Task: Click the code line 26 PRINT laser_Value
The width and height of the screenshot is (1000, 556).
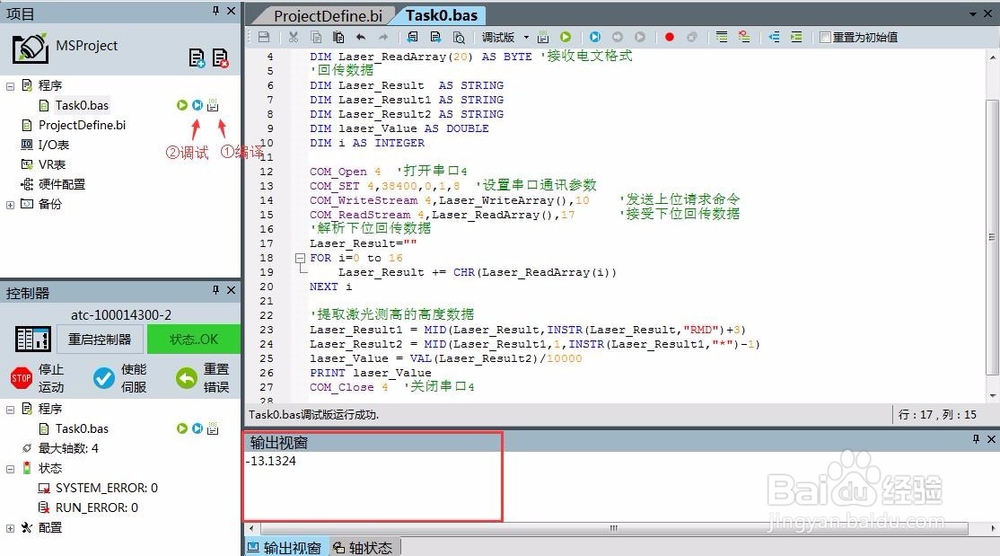Action: point(370,373)
